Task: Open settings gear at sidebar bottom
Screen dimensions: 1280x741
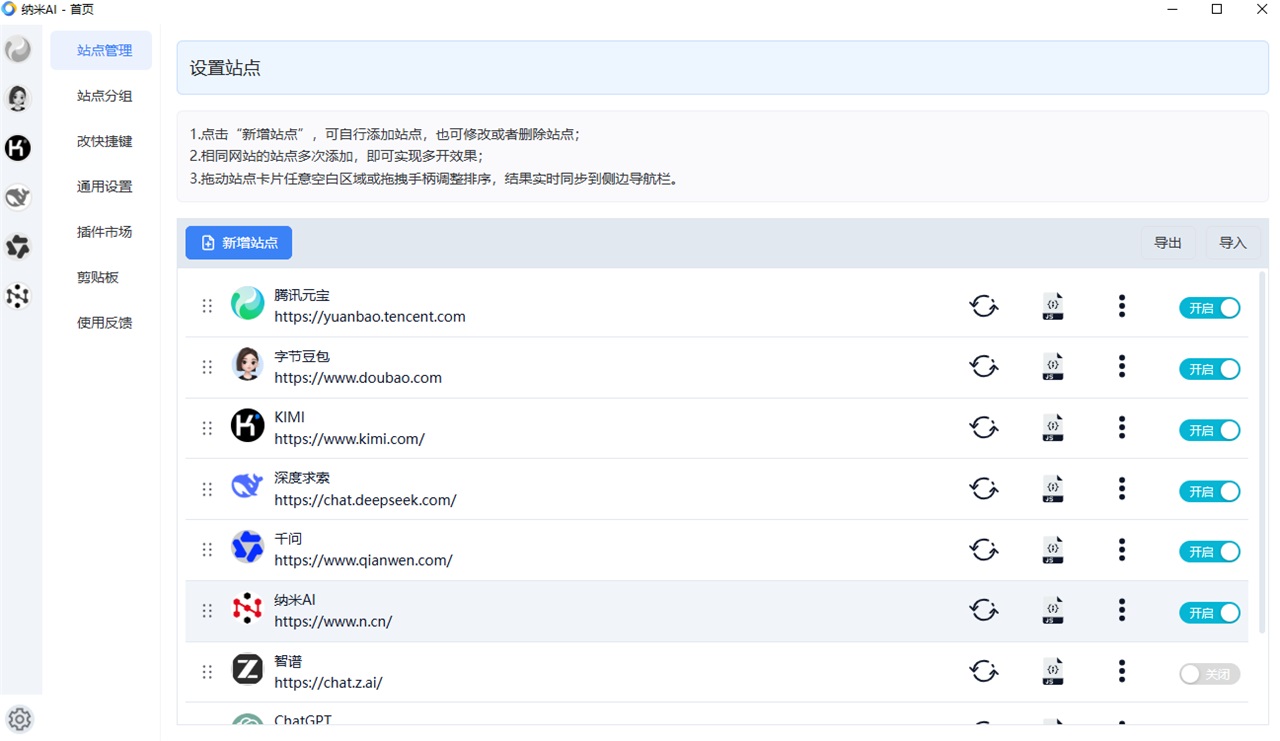Action: click(x=20, y=718)
